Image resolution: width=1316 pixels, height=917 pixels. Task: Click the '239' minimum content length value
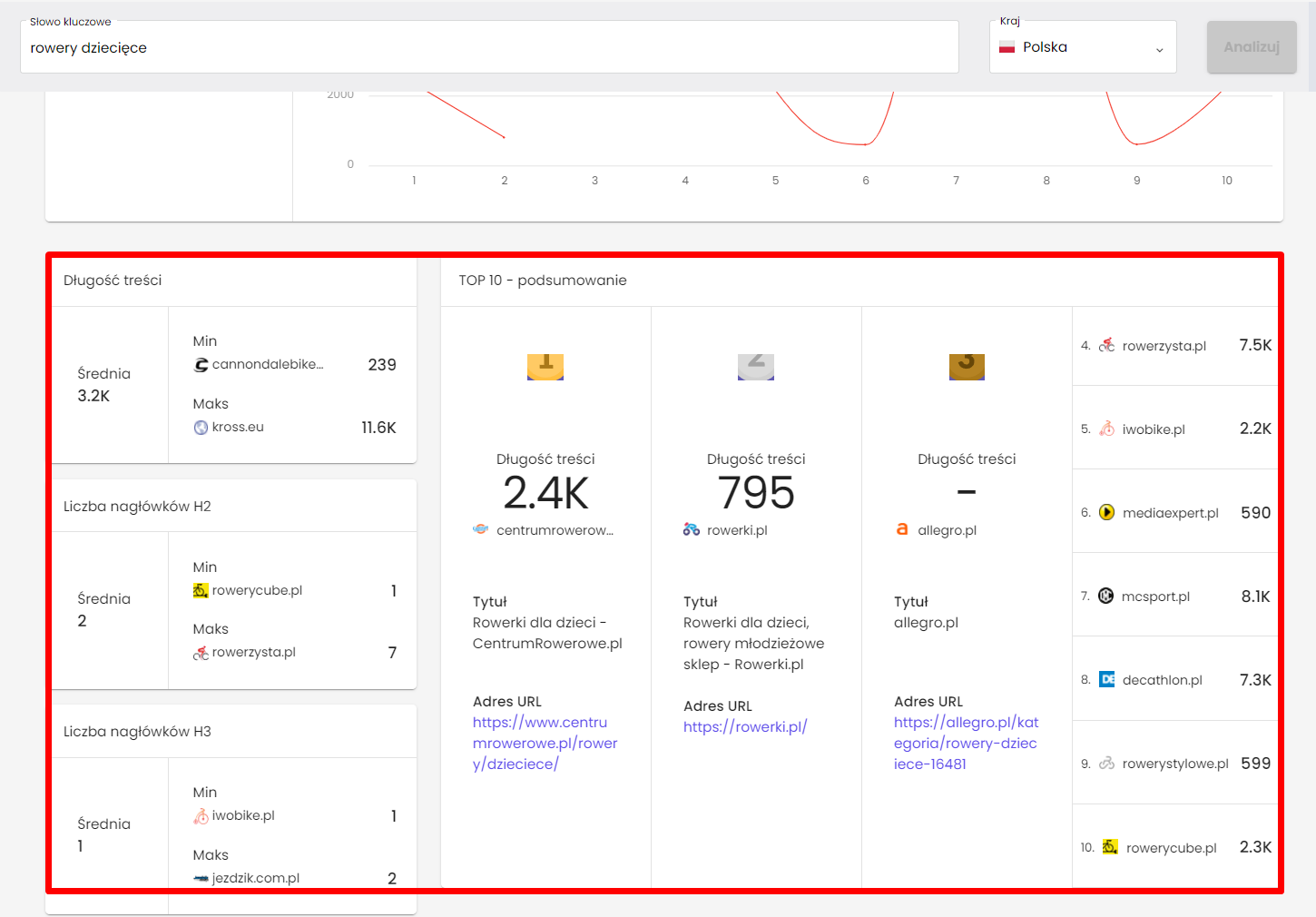382,365
